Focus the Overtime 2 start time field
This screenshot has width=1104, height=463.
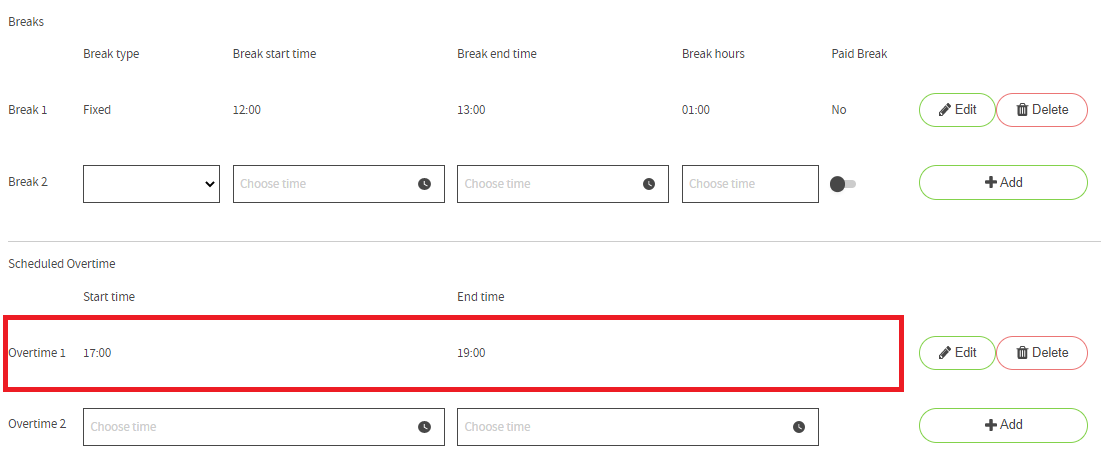tap(264, 426)
